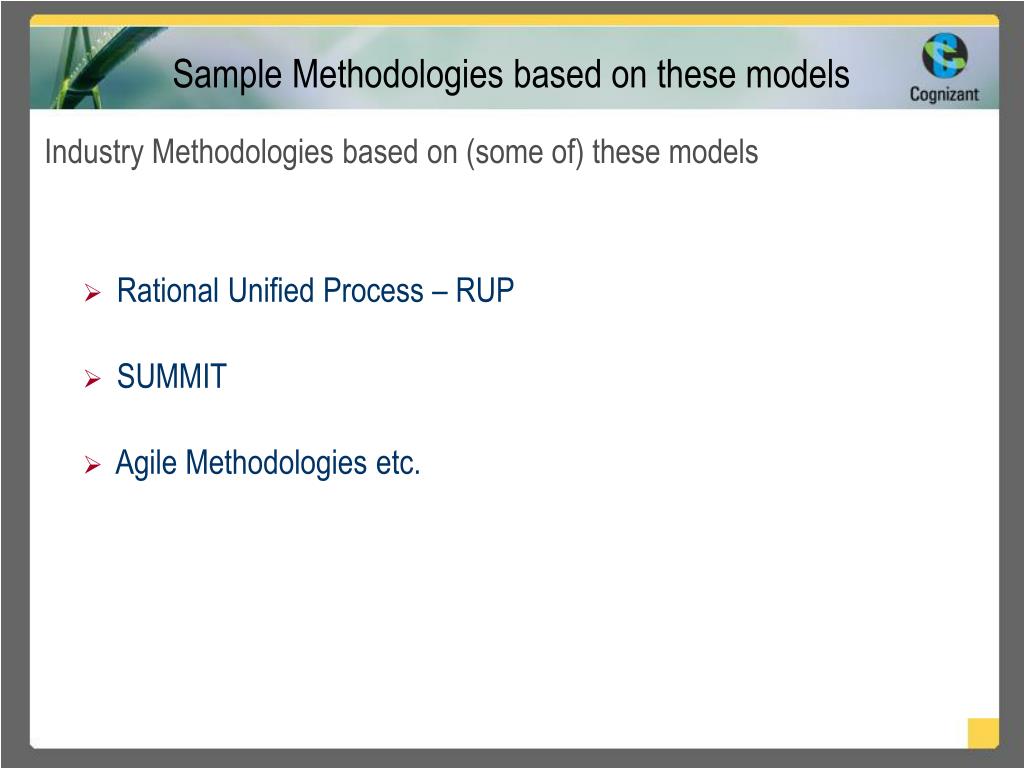Click the Cognizant wordmark under the logo
The width and height of the screenshot is (1024, 768).
944,95
